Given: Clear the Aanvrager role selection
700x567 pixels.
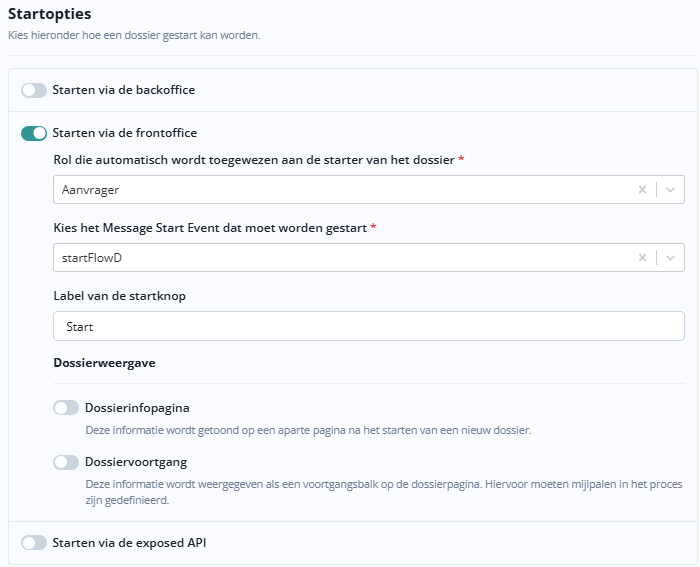Looking at the screenshot, I should [x=643, y=190].
